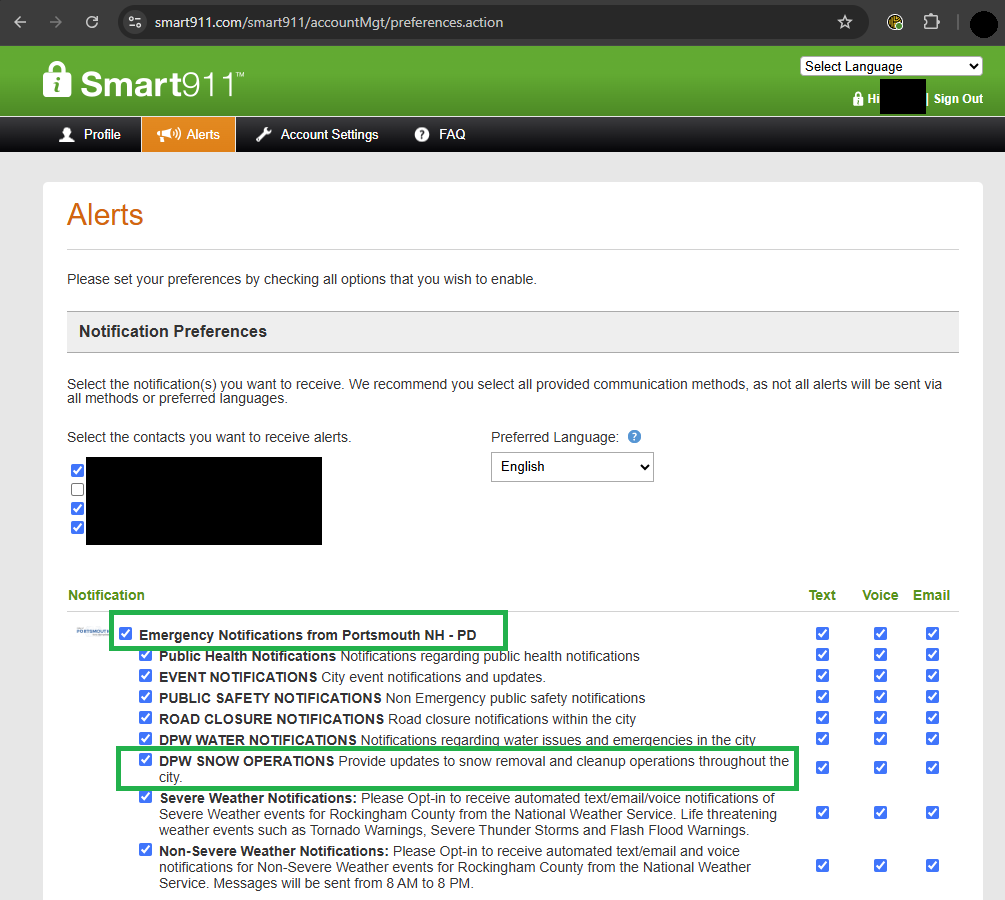The image size is (1005, 900).
Task: Uncheck ROAD CLOSURE NOTIFICATIONS checkbox
Action: pos(145,718)
